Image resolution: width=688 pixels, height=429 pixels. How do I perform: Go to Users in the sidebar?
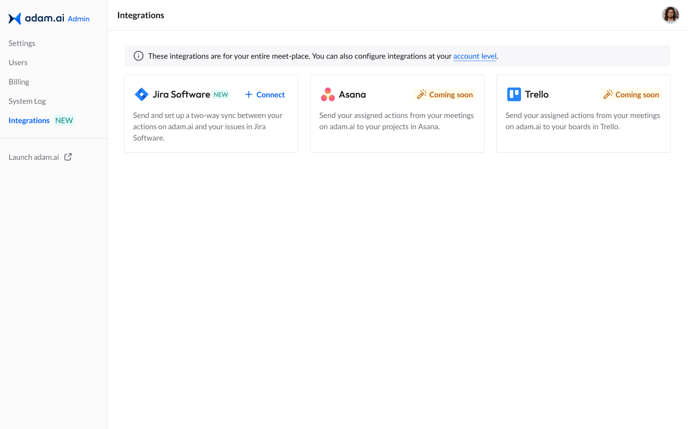[x=18, y=62]
